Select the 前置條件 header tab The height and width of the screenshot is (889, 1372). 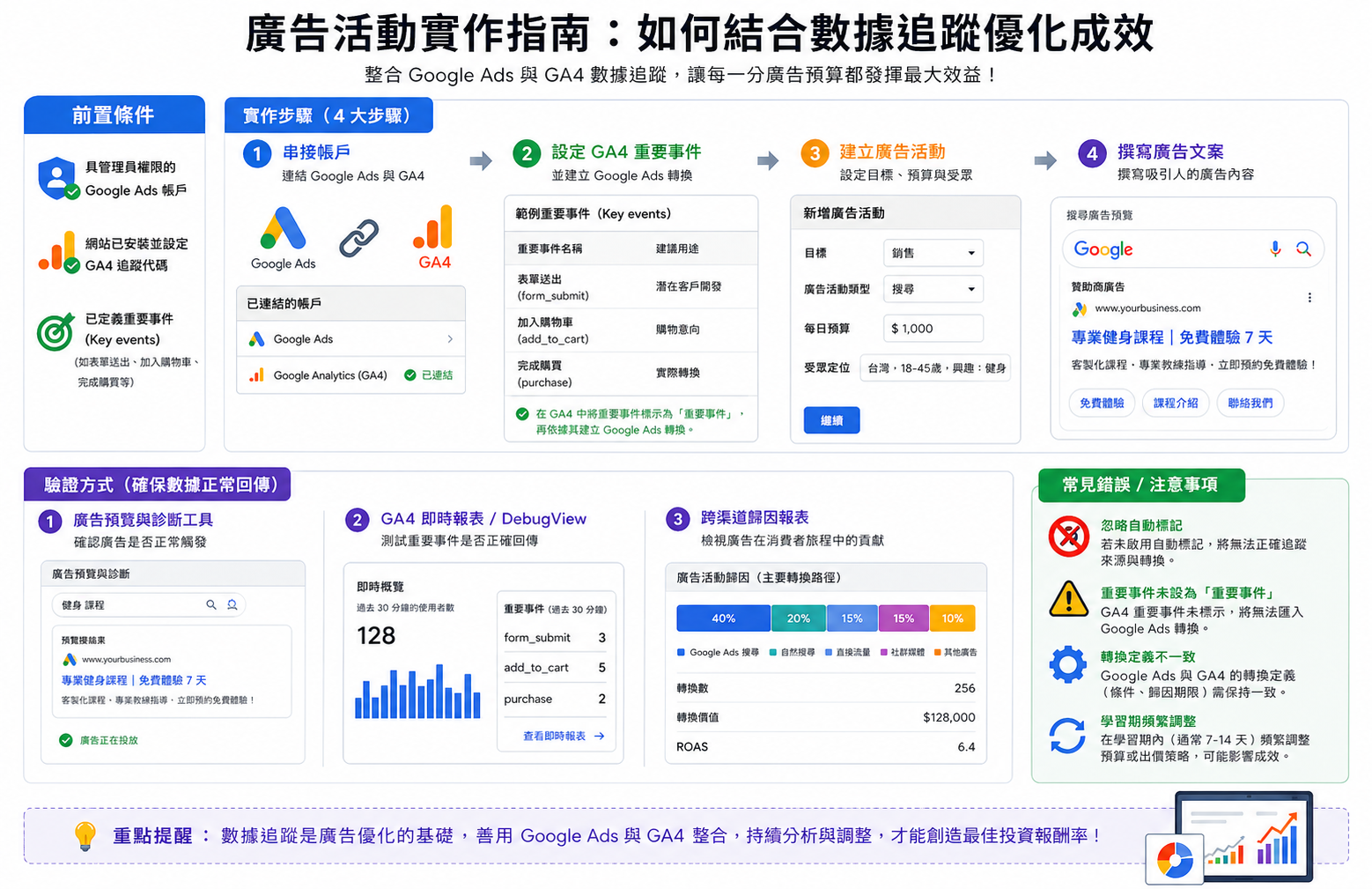click(114, 115)
